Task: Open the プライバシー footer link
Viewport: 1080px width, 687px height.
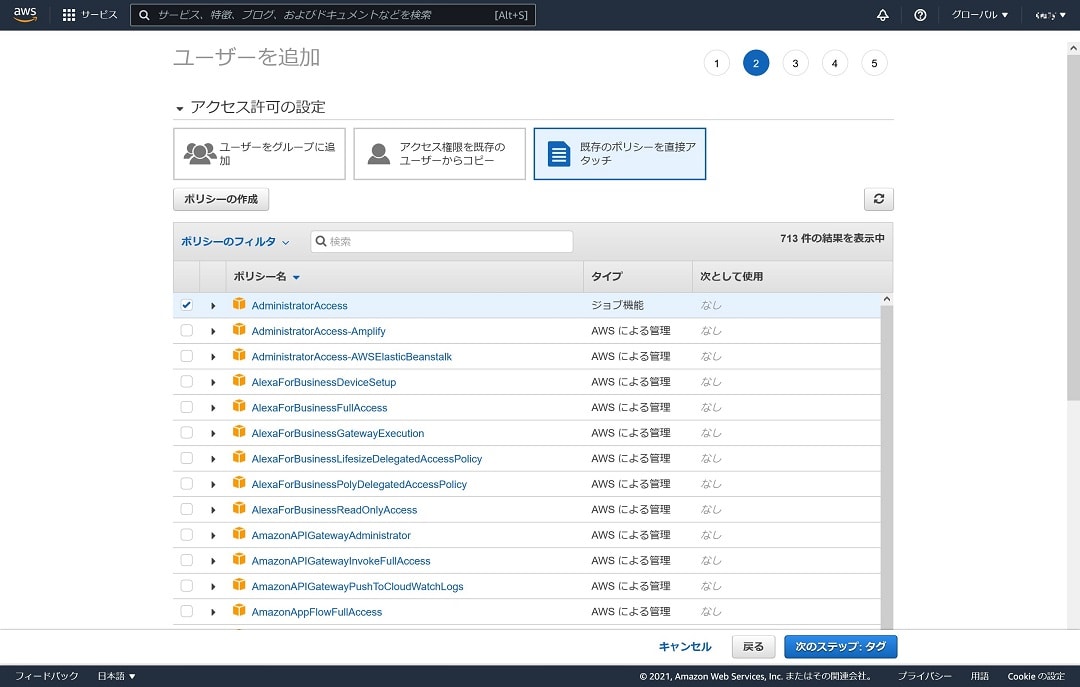Action: coord(924,676)
